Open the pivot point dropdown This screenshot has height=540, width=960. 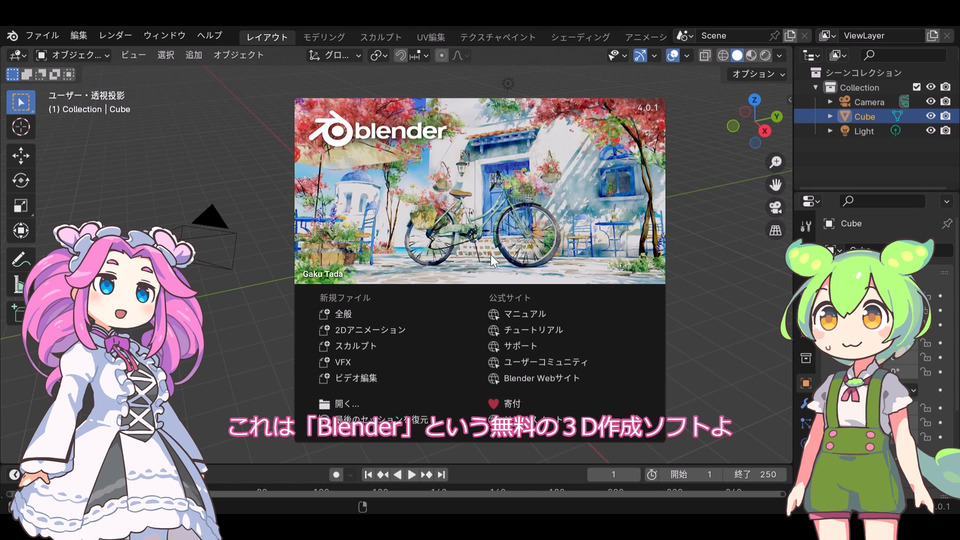coord(378,55)
